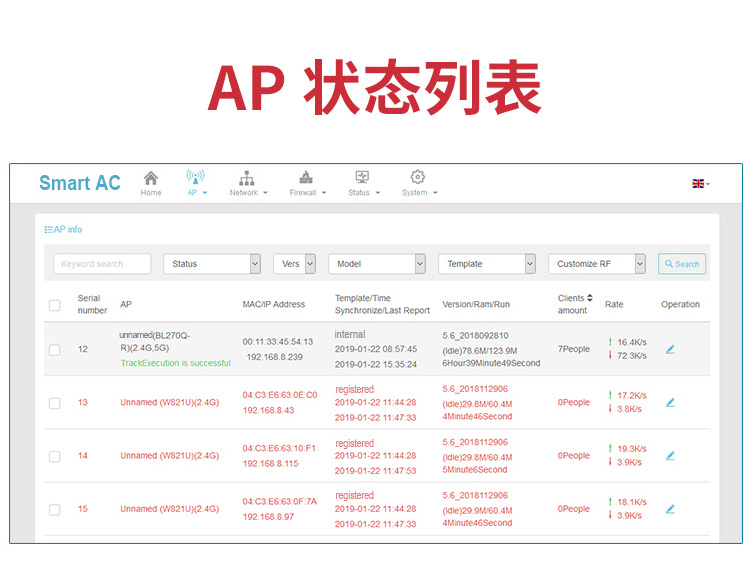Select checkbox for AP row 15
This screenshot has width=750, height=567.
pos(55,509)
